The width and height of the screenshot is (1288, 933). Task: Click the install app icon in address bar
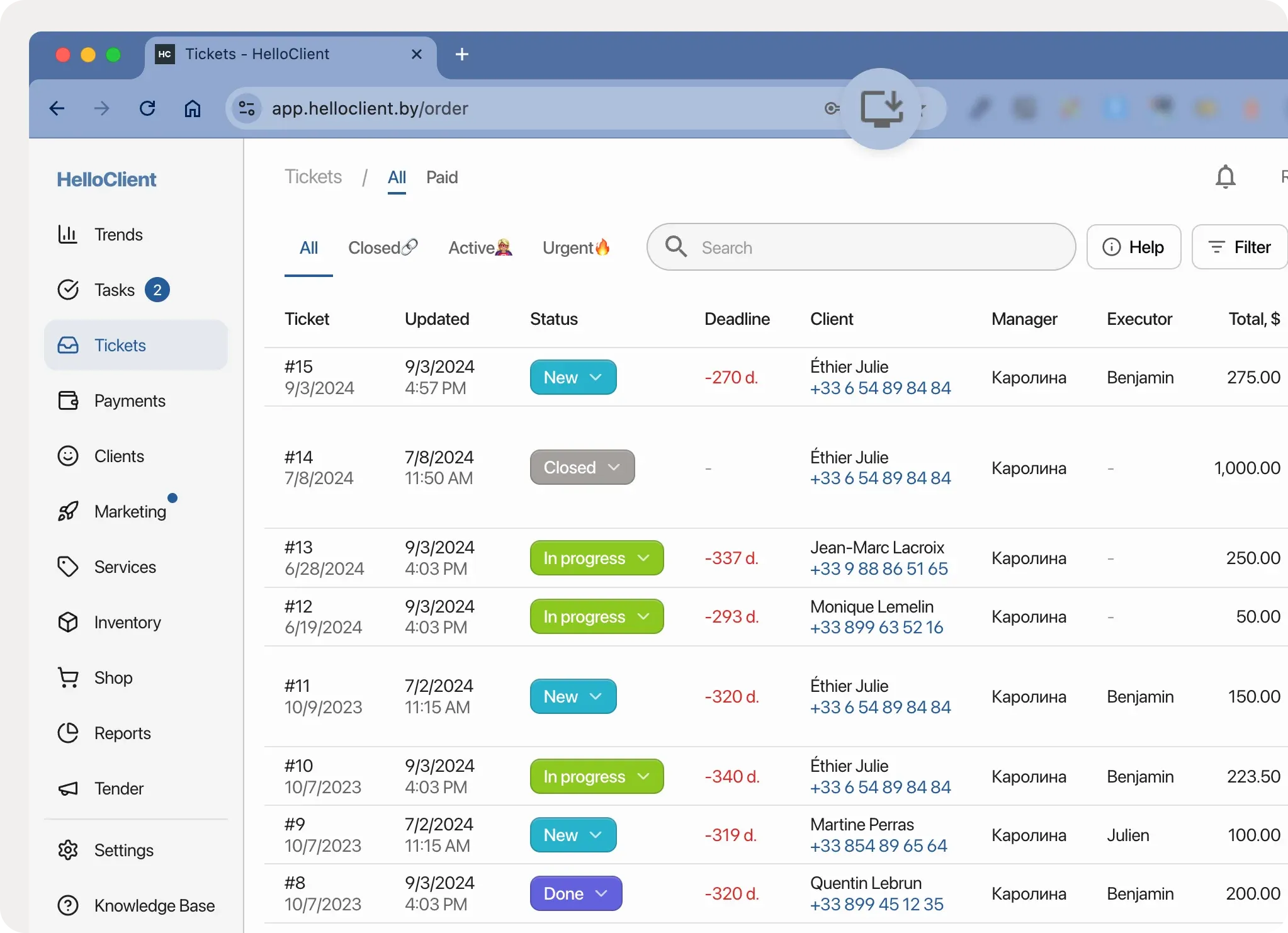pos(881,108)
